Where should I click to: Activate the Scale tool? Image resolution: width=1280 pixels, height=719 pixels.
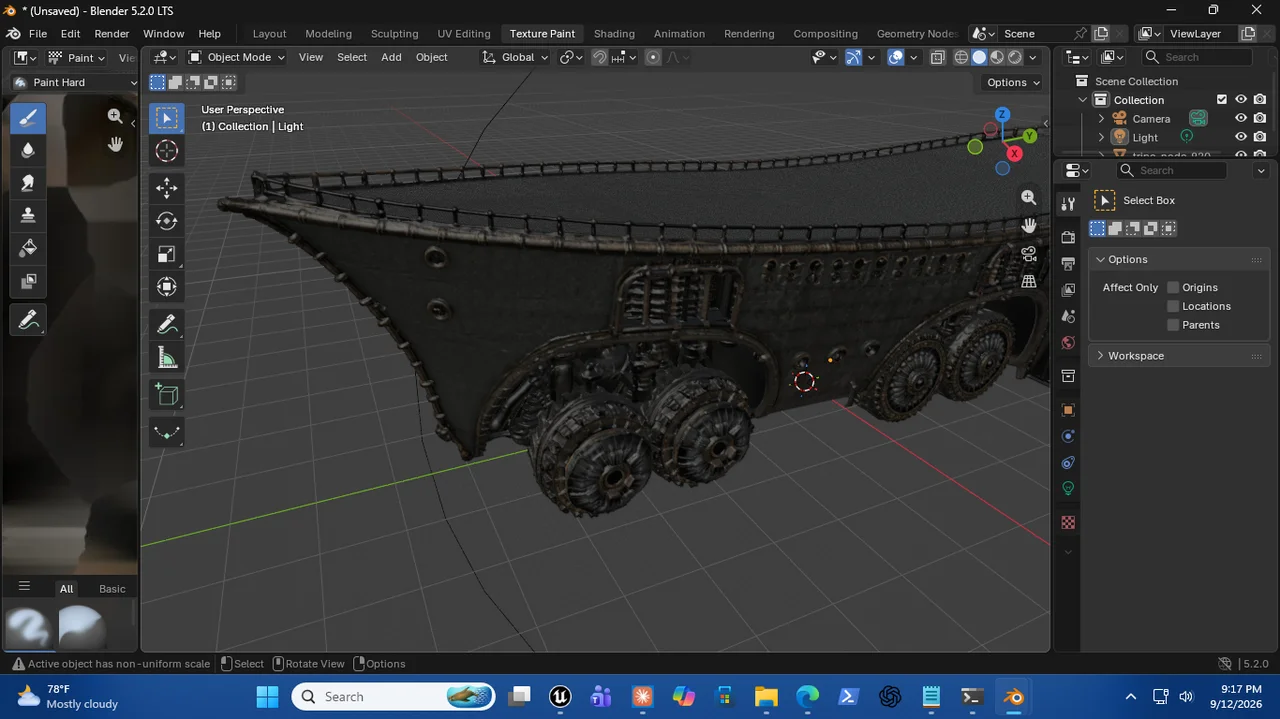[x=167, y=254]
